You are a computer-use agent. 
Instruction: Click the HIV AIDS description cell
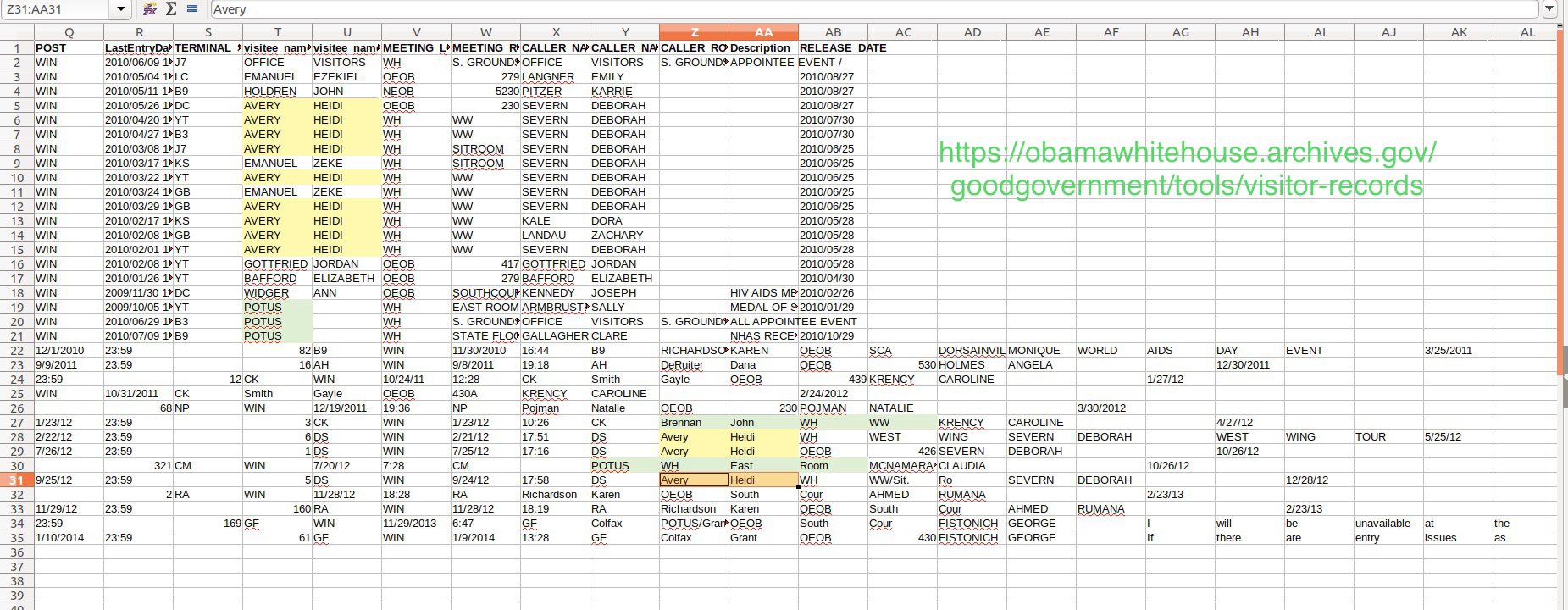click(763, 292)
